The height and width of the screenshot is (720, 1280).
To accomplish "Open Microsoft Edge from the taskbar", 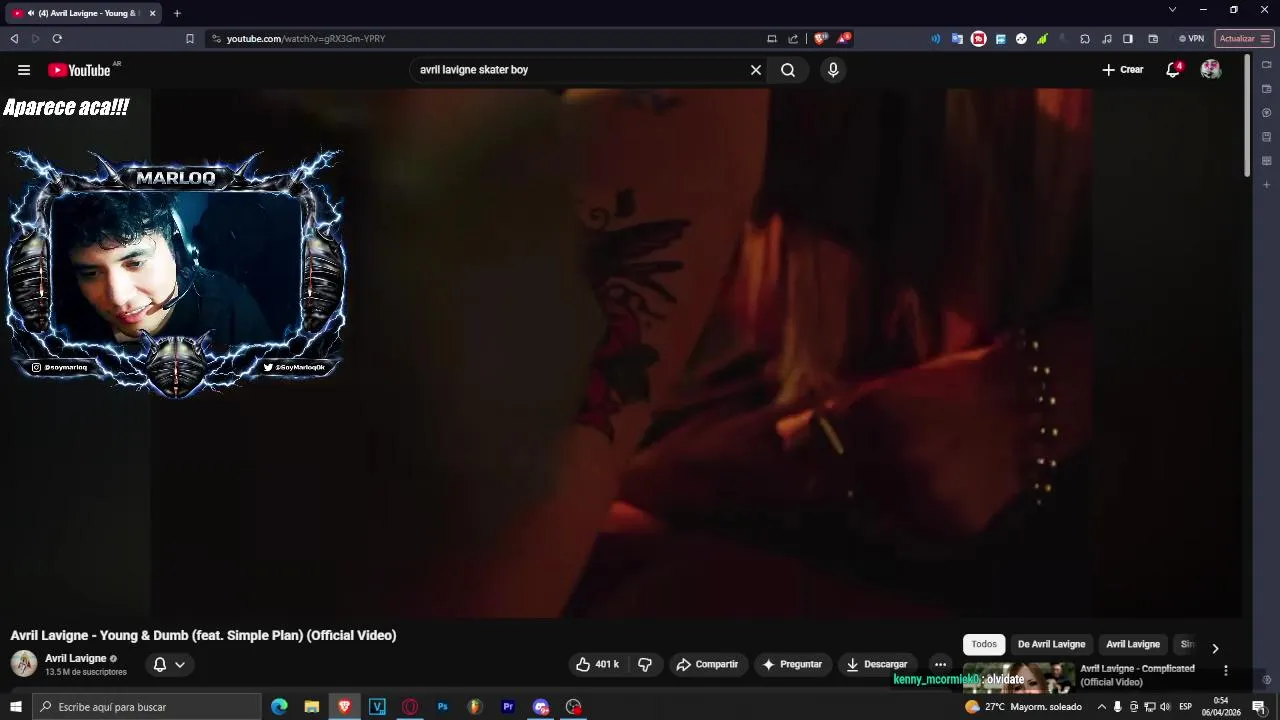I will pos(279,707).
